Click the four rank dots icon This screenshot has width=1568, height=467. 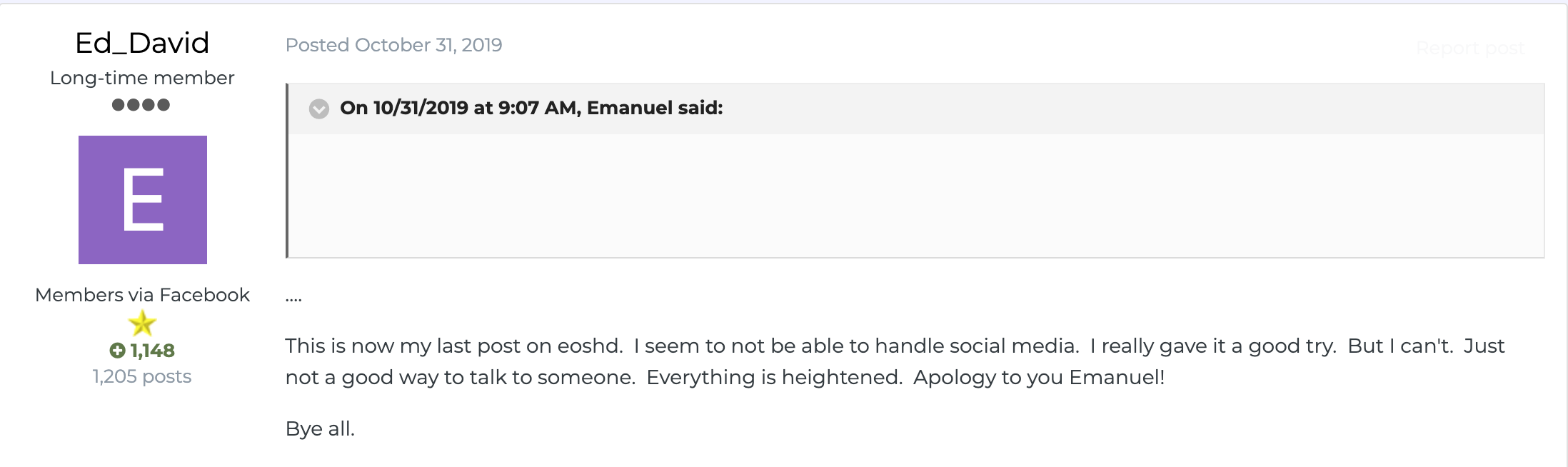[141, 105]
